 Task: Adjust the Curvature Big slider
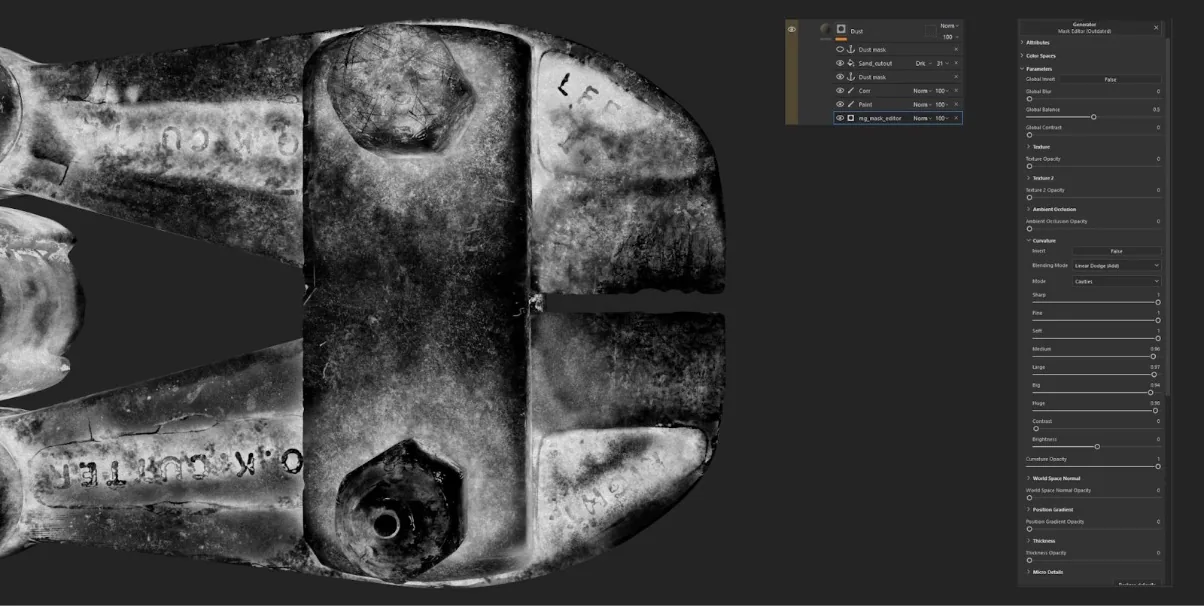click(1096, 392)
